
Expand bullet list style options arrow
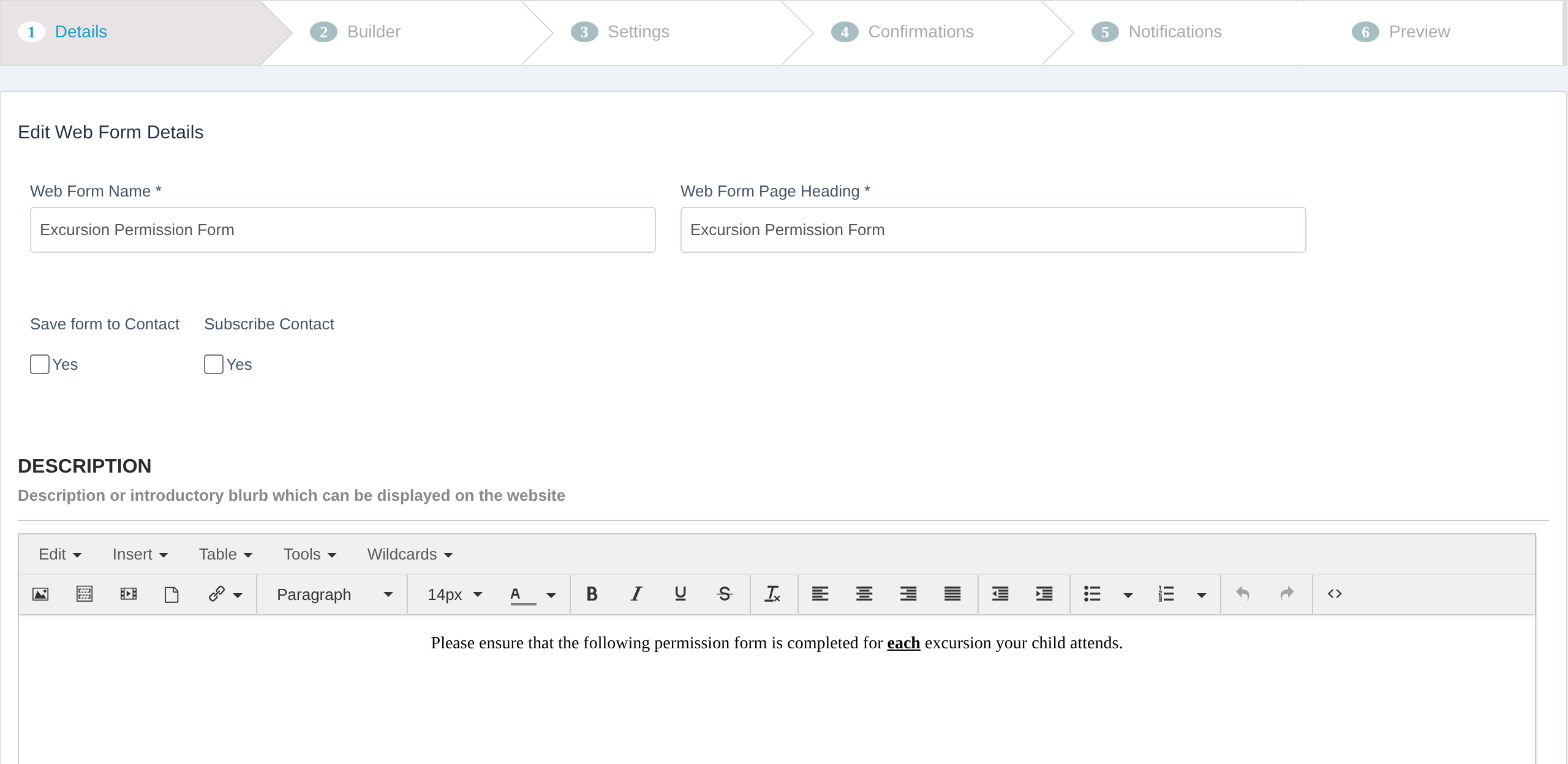click(1128, 595)
